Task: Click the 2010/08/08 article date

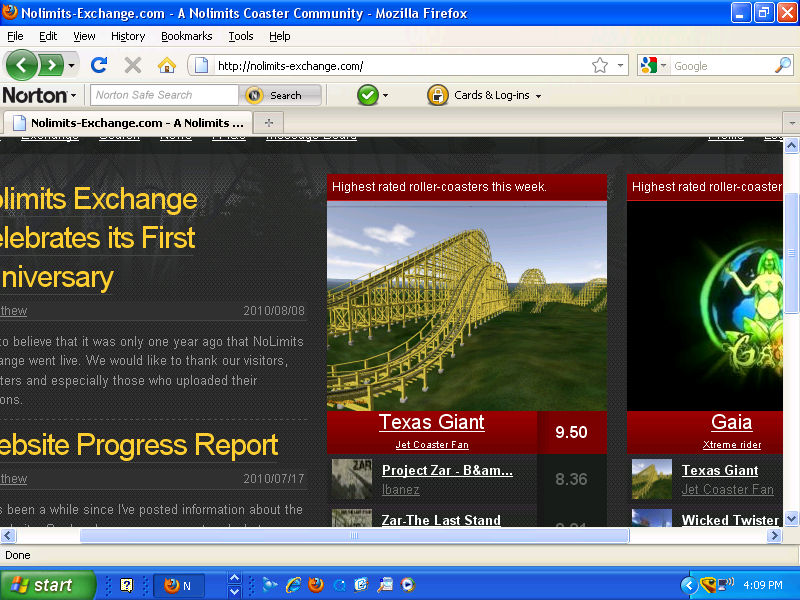Action: pyautogui.click(x=274, y=311)
